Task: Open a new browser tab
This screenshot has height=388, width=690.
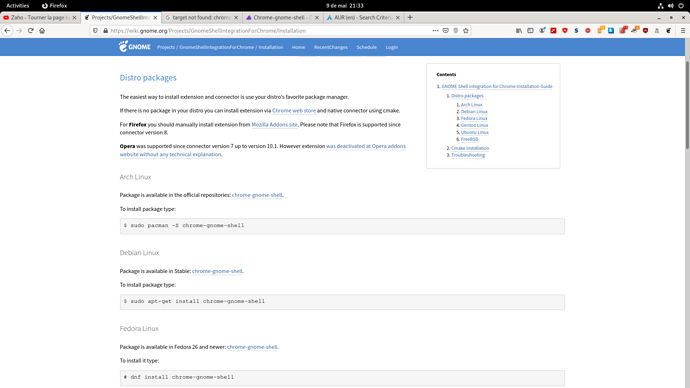Action: point(410,18)
